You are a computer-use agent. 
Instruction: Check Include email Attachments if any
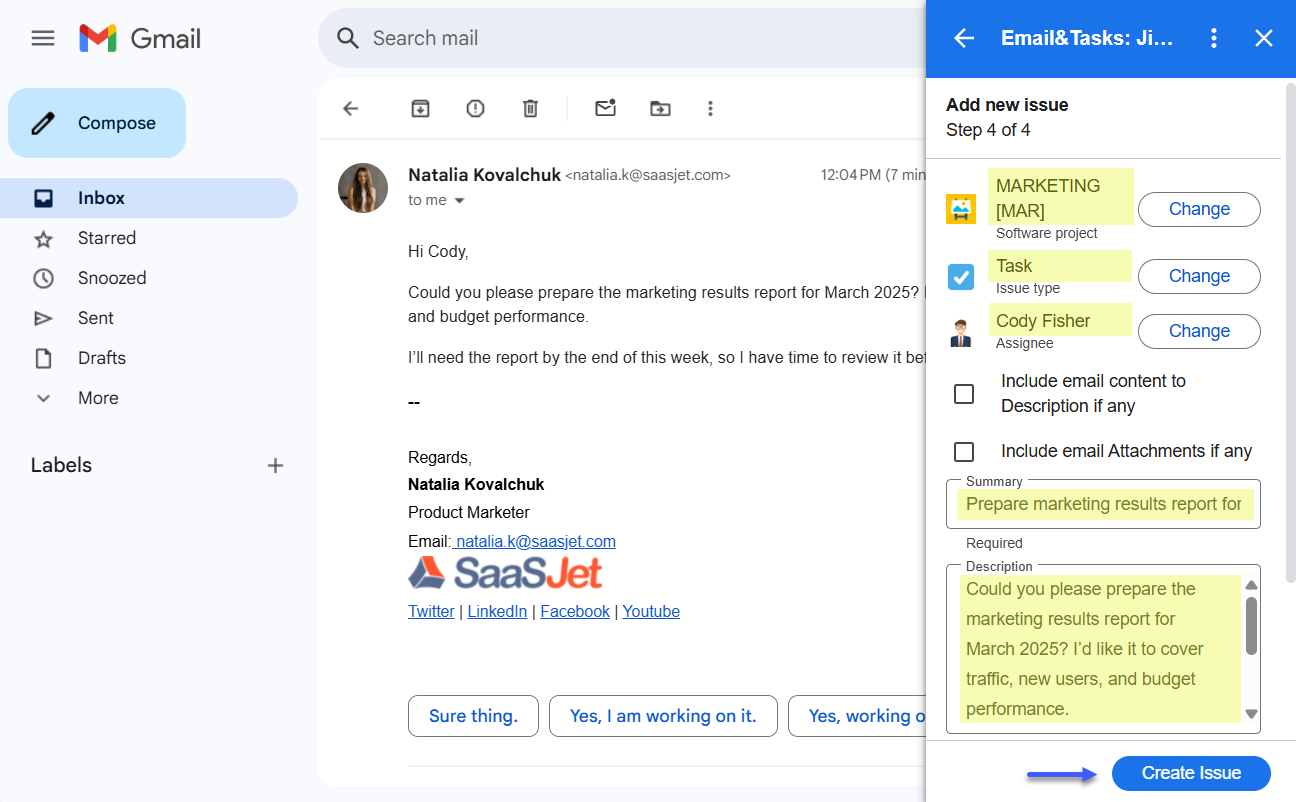coord(964,452)
